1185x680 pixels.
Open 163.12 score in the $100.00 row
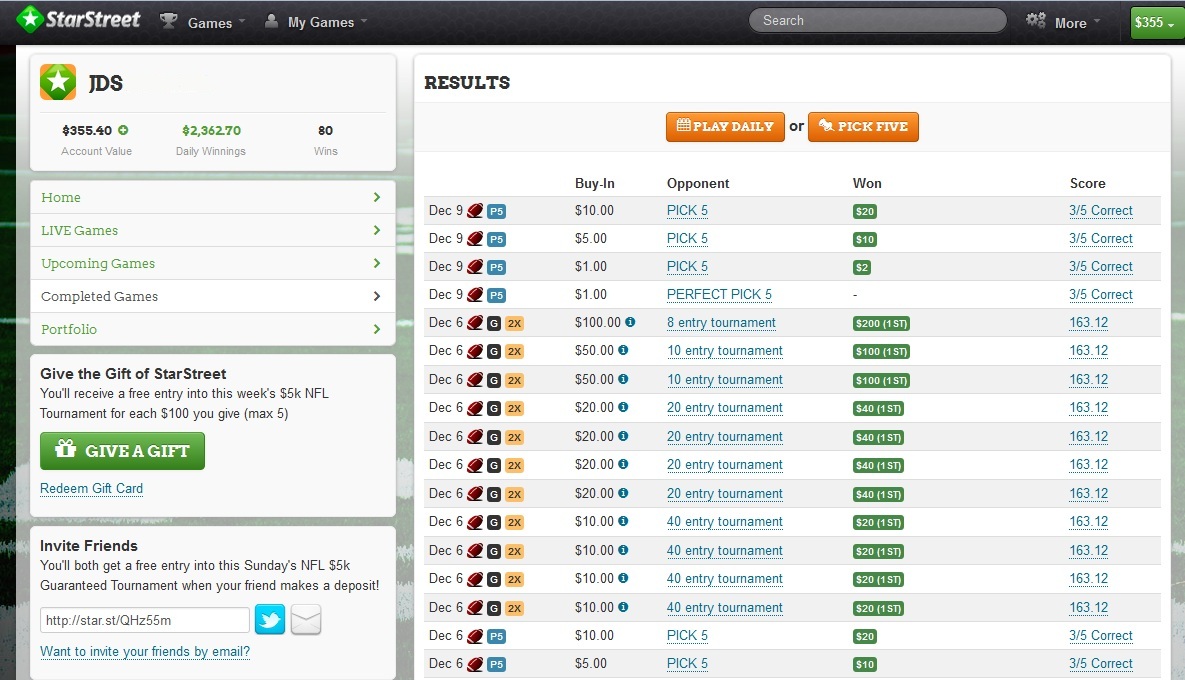1088,323
